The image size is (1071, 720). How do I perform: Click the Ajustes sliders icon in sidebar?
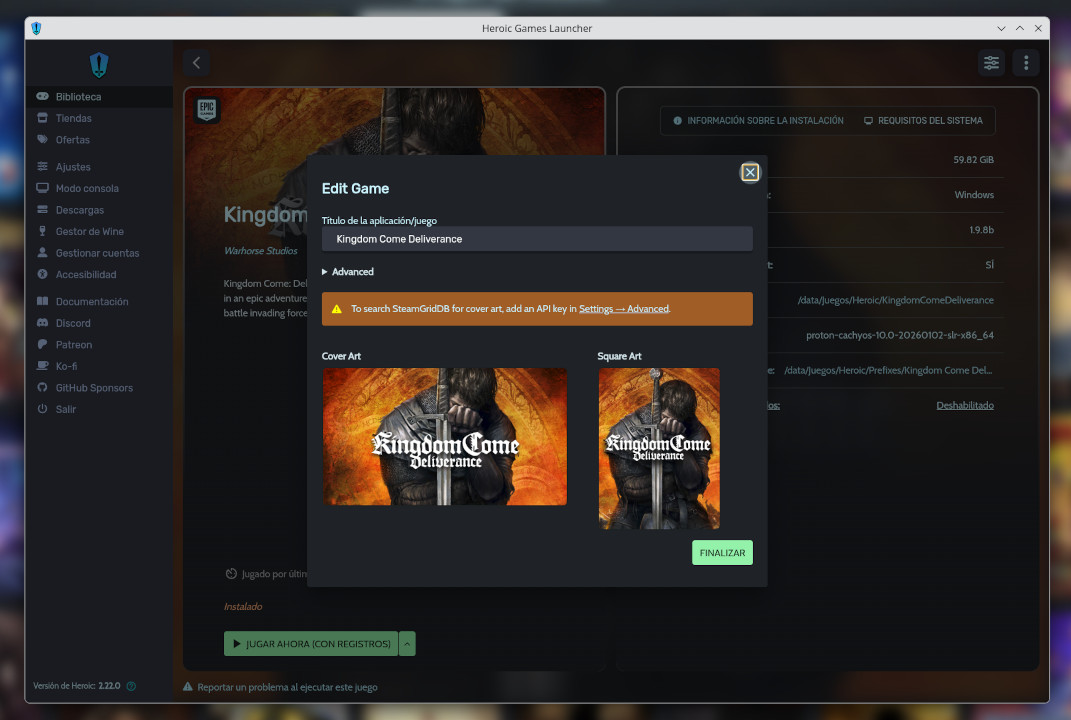coord(42,166)
